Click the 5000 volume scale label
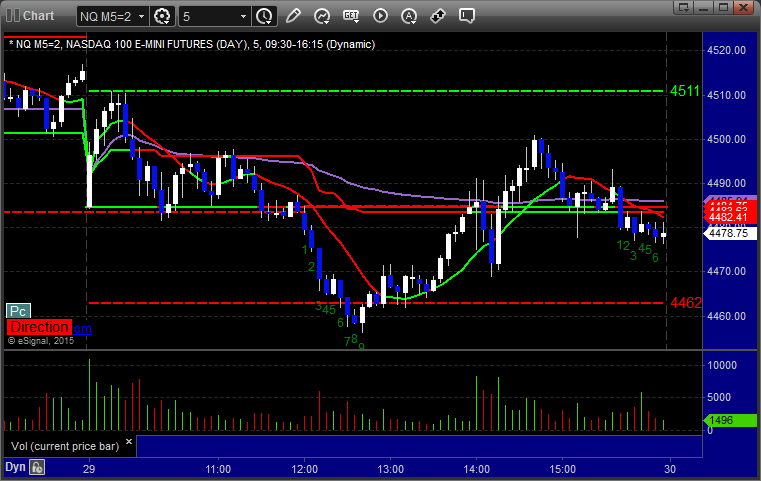Screen dimensions: 761x481 coord(719,398)
